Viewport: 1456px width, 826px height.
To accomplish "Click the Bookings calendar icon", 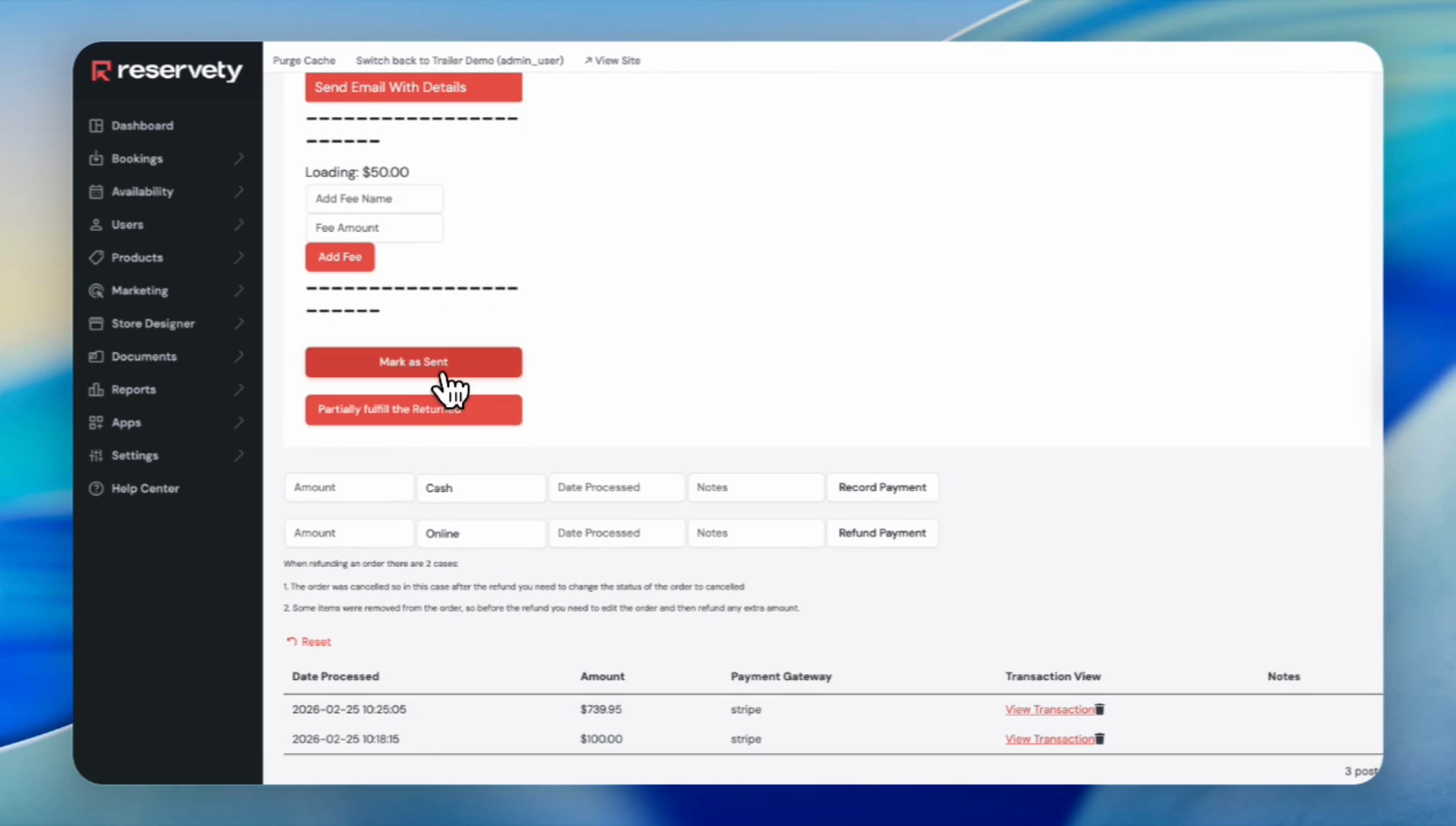I will coord(96,158).
